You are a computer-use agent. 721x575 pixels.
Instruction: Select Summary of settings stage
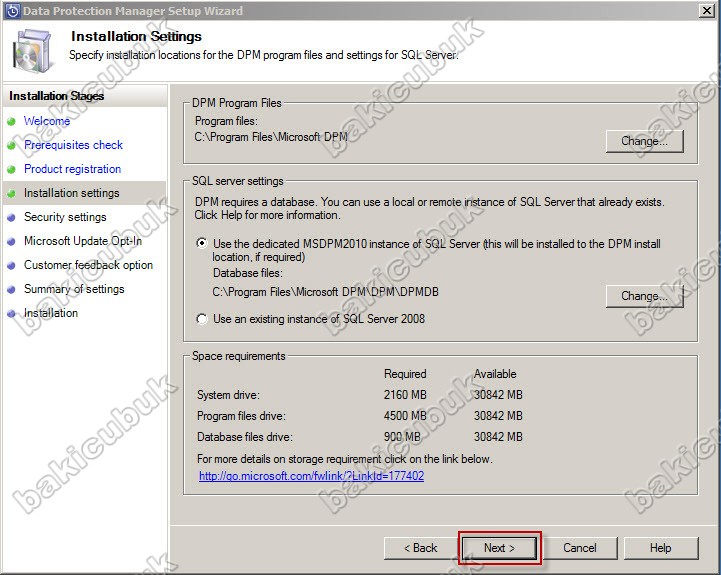coord(74,289)
